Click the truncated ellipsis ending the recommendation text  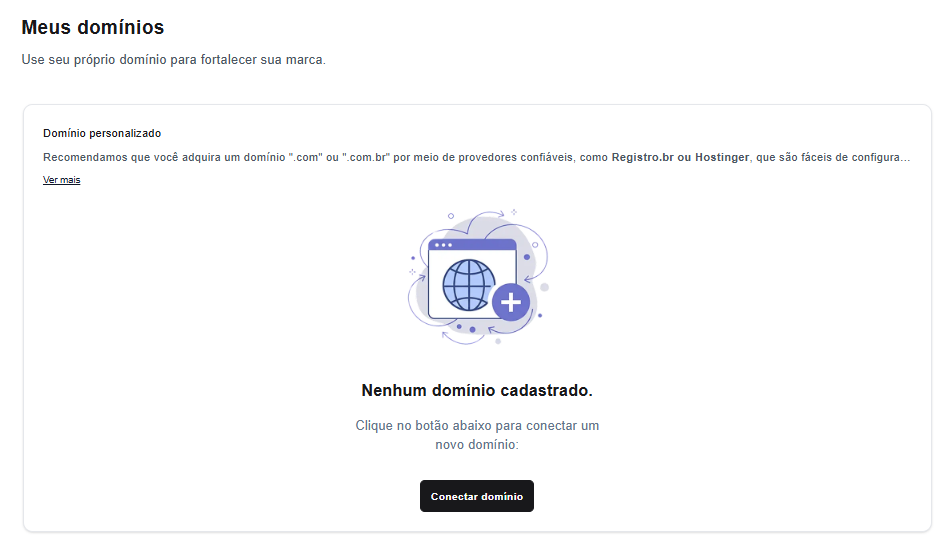click(905, 158)
